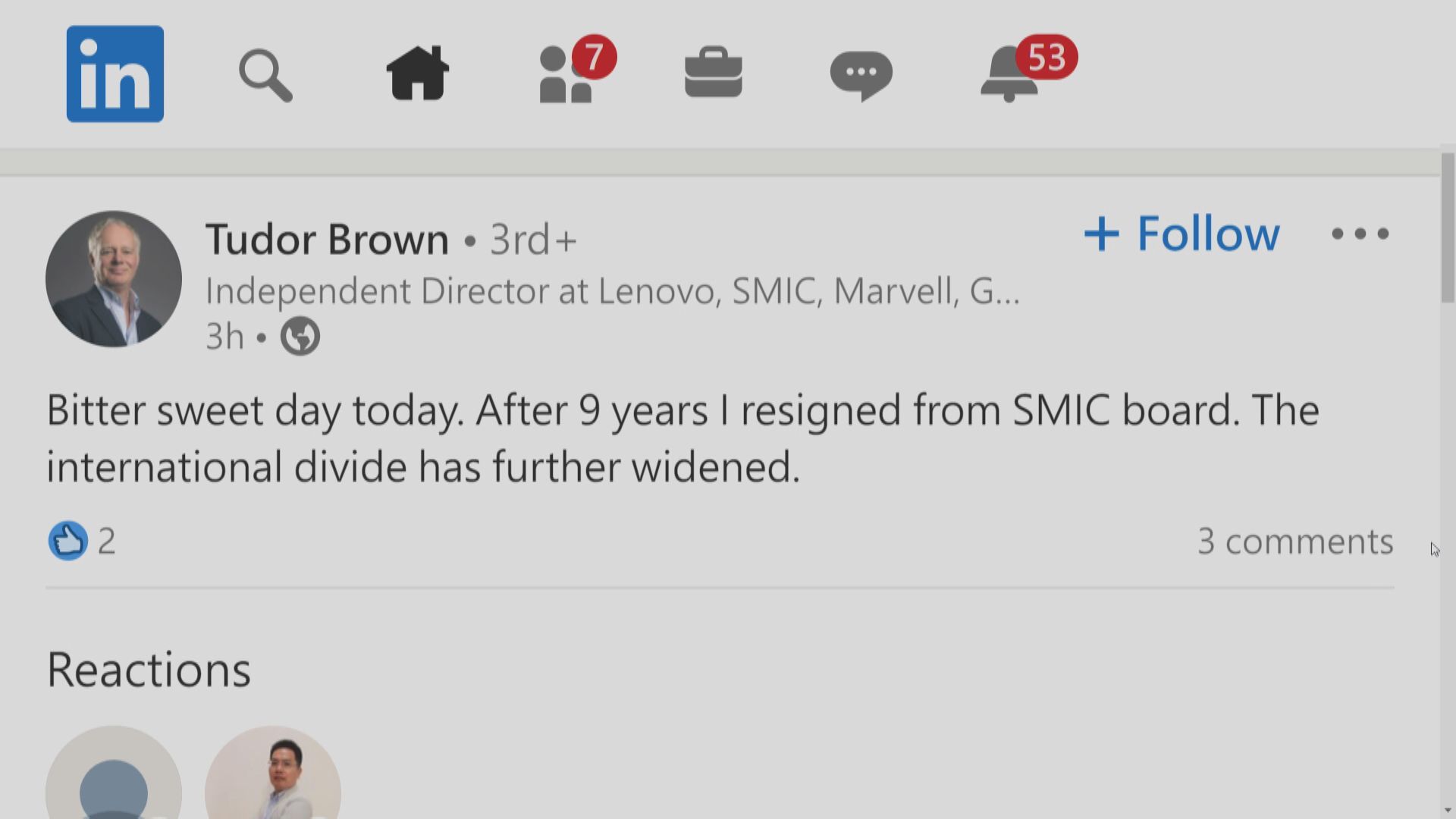
Task: Go to the Home feed icon
Action: (x=418, y=74)
